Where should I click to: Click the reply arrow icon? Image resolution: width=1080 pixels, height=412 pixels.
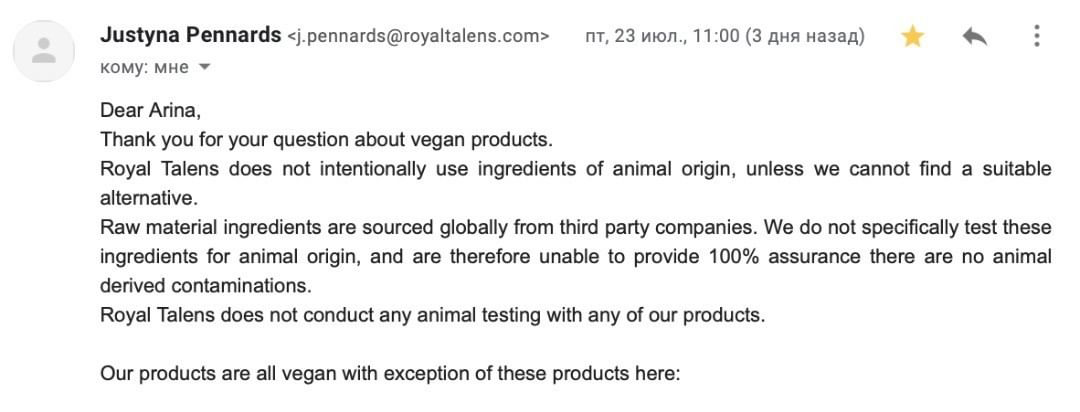coord(974,37)
